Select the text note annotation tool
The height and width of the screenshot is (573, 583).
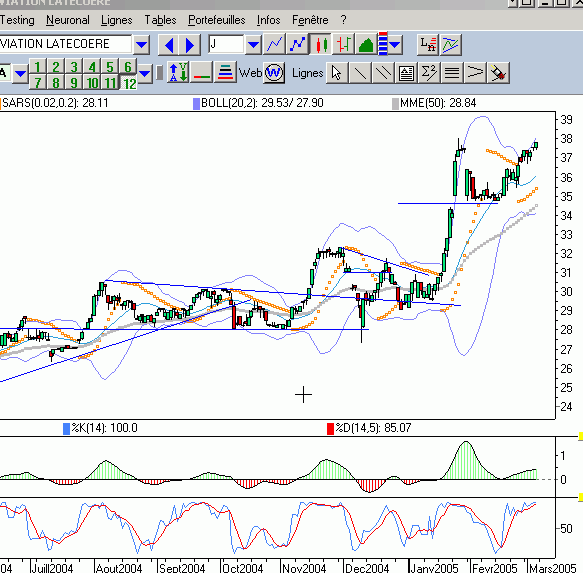406,73
